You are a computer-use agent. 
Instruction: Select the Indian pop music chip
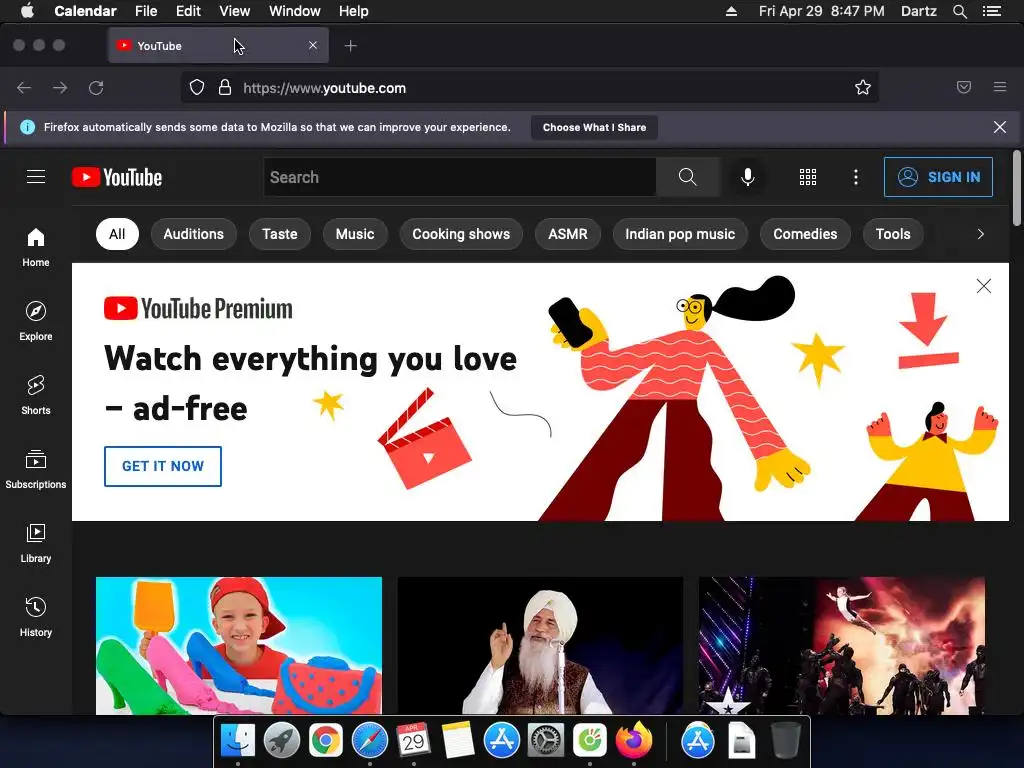pyautogui.click(x=680, y=234)
